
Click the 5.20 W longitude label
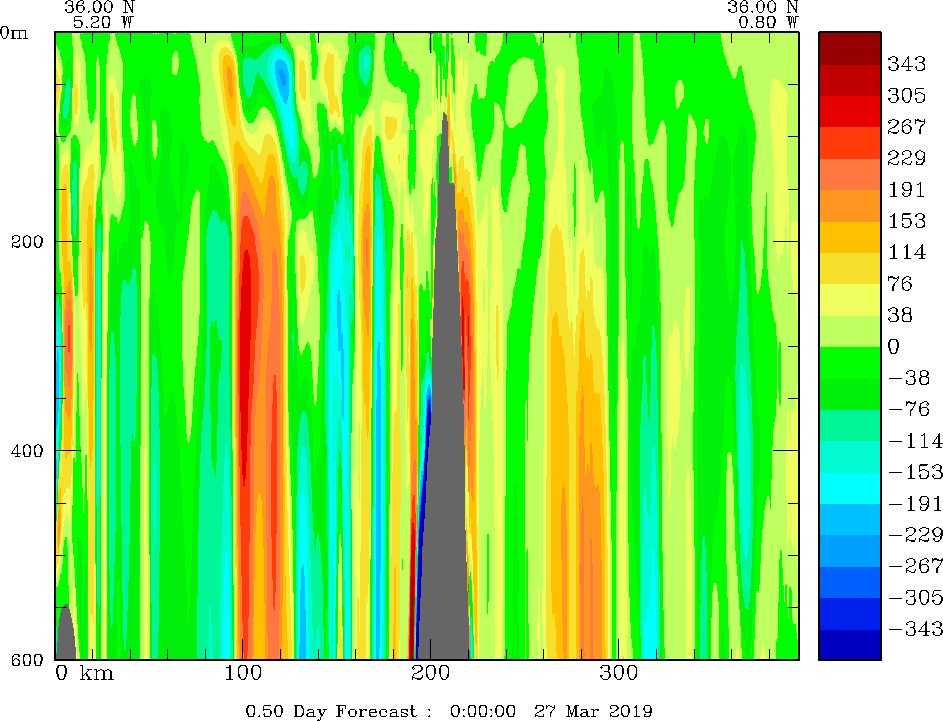[103, 22]
